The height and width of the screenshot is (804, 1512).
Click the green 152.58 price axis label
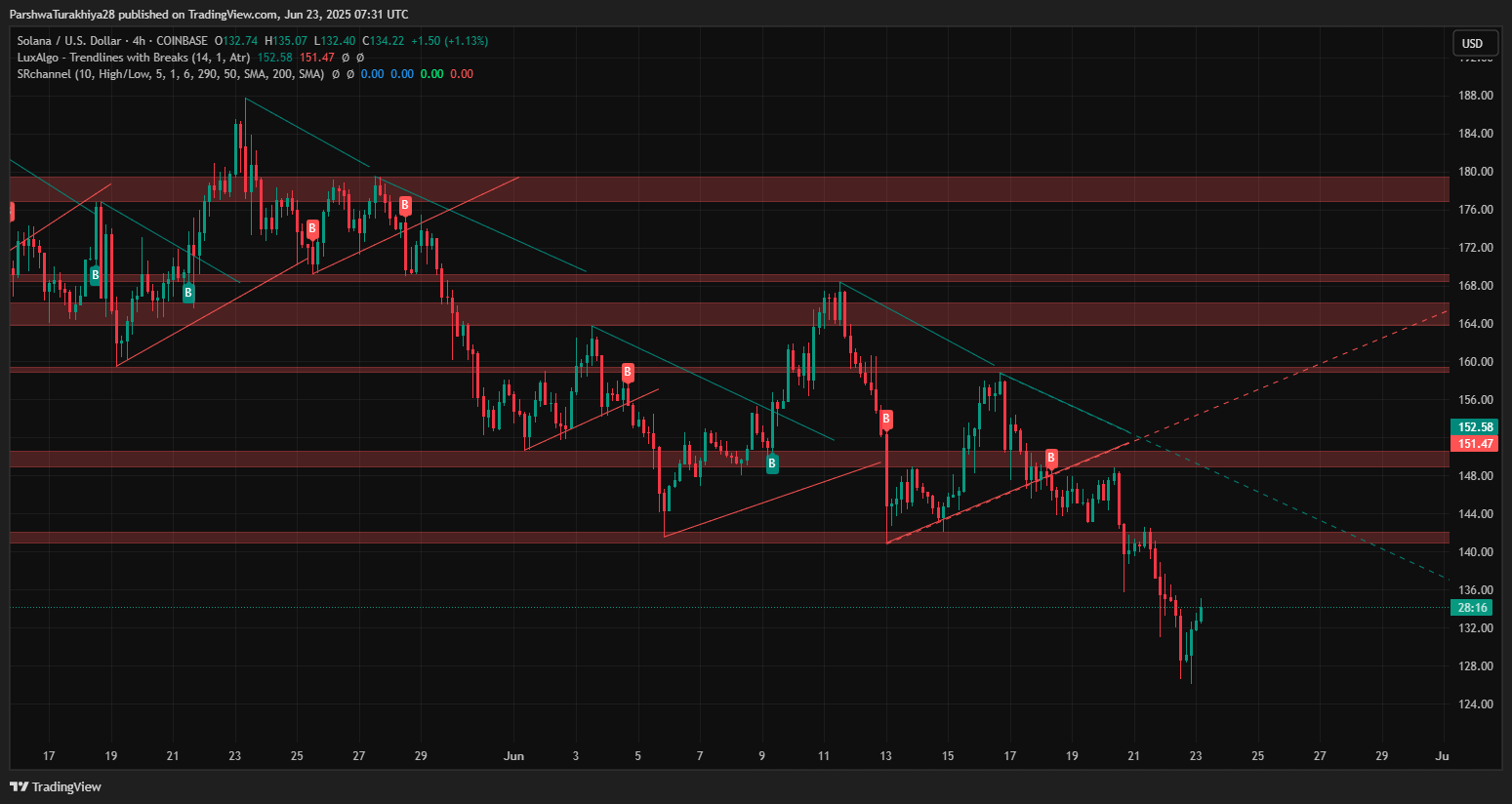(1475, 427)
